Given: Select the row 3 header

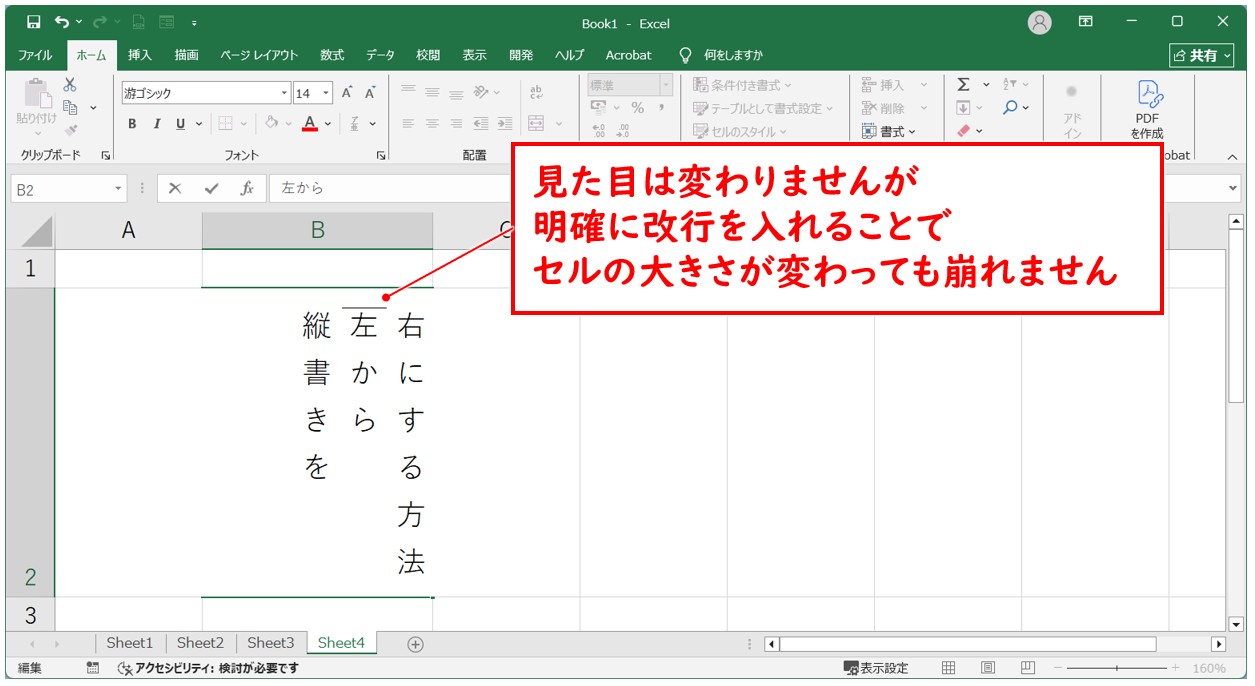Looking at the screenshot, I should [x=30, y=614].
